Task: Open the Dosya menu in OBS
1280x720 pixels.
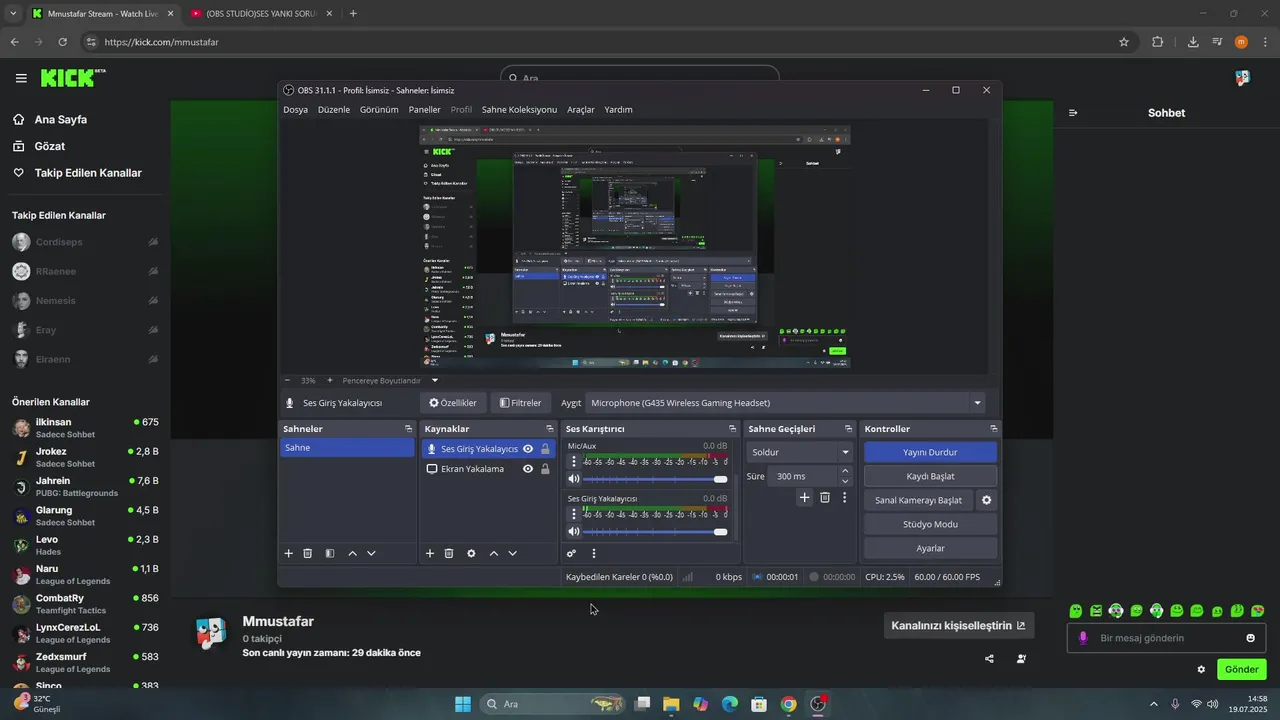Action: 295,110
